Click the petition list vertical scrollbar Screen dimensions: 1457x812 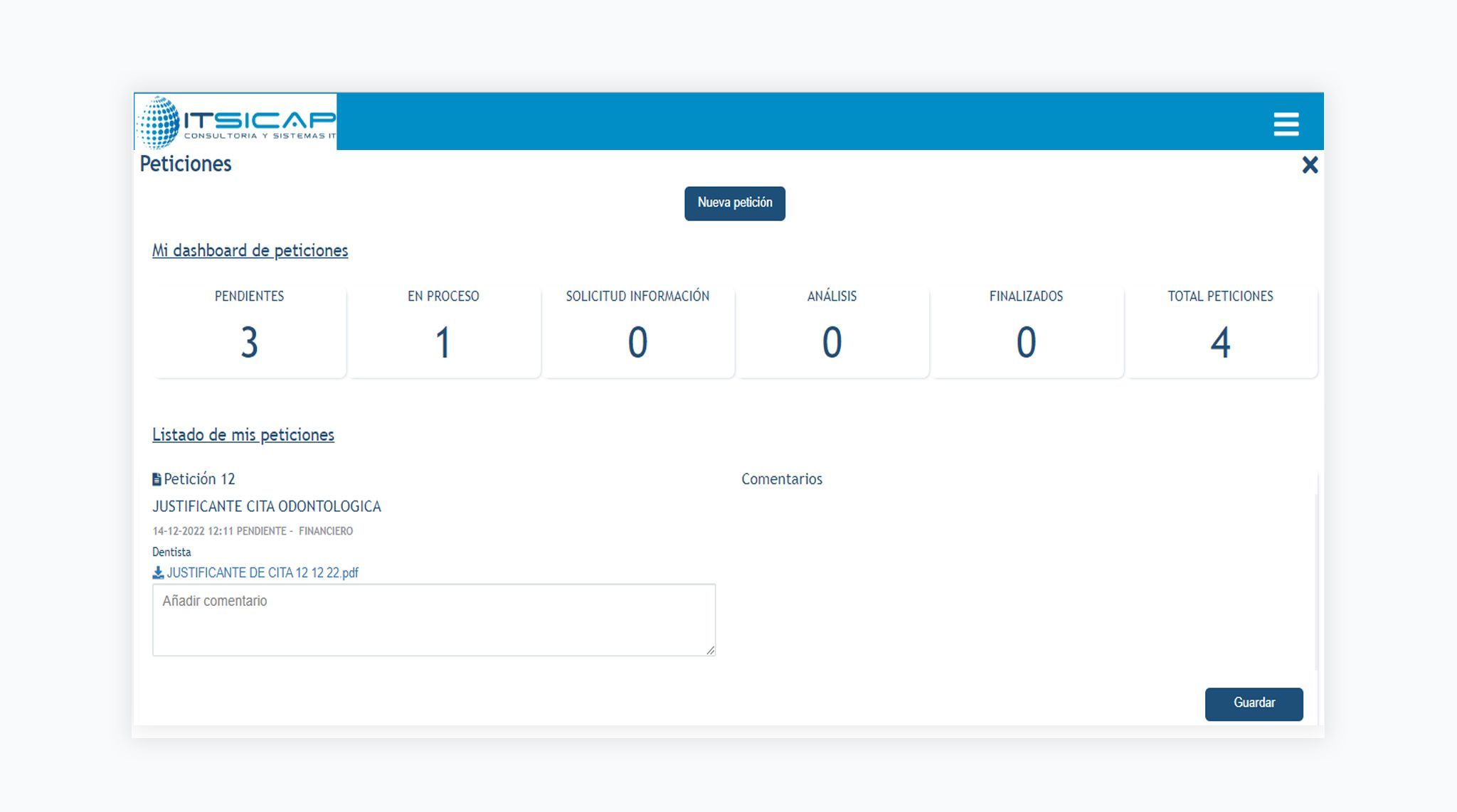[x=1316, y=571]
